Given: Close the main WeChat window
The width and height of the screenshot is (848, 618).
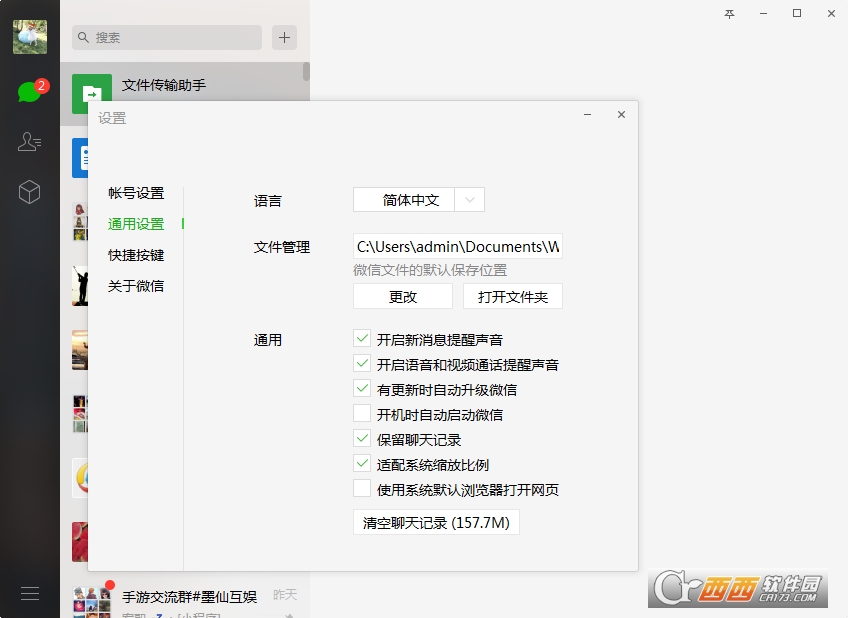Looking at the screenshot, I should click(x=831, y=14).
